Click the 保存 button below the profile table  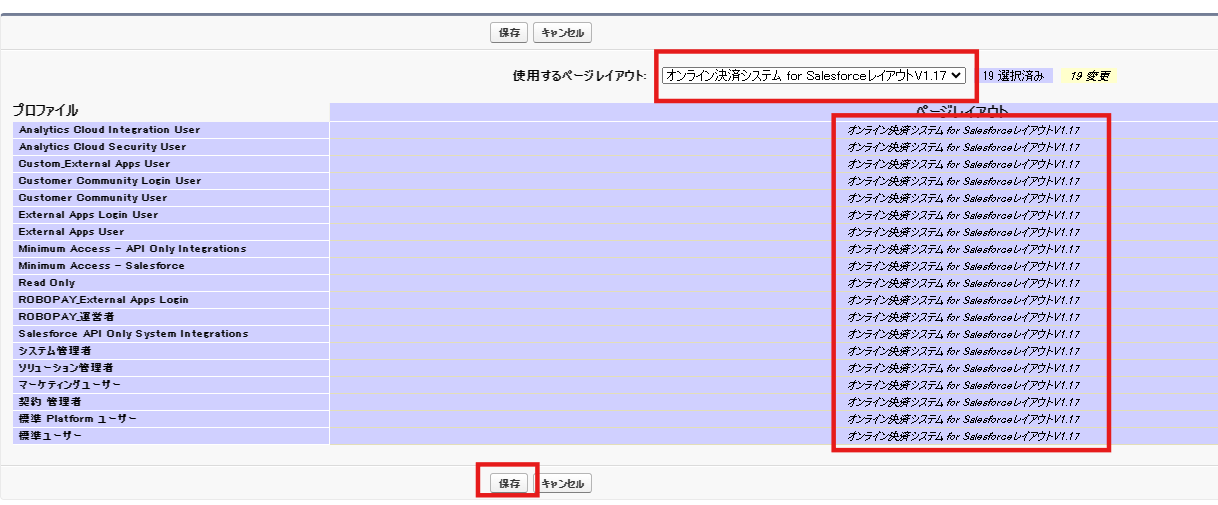(x=509, y=484)
